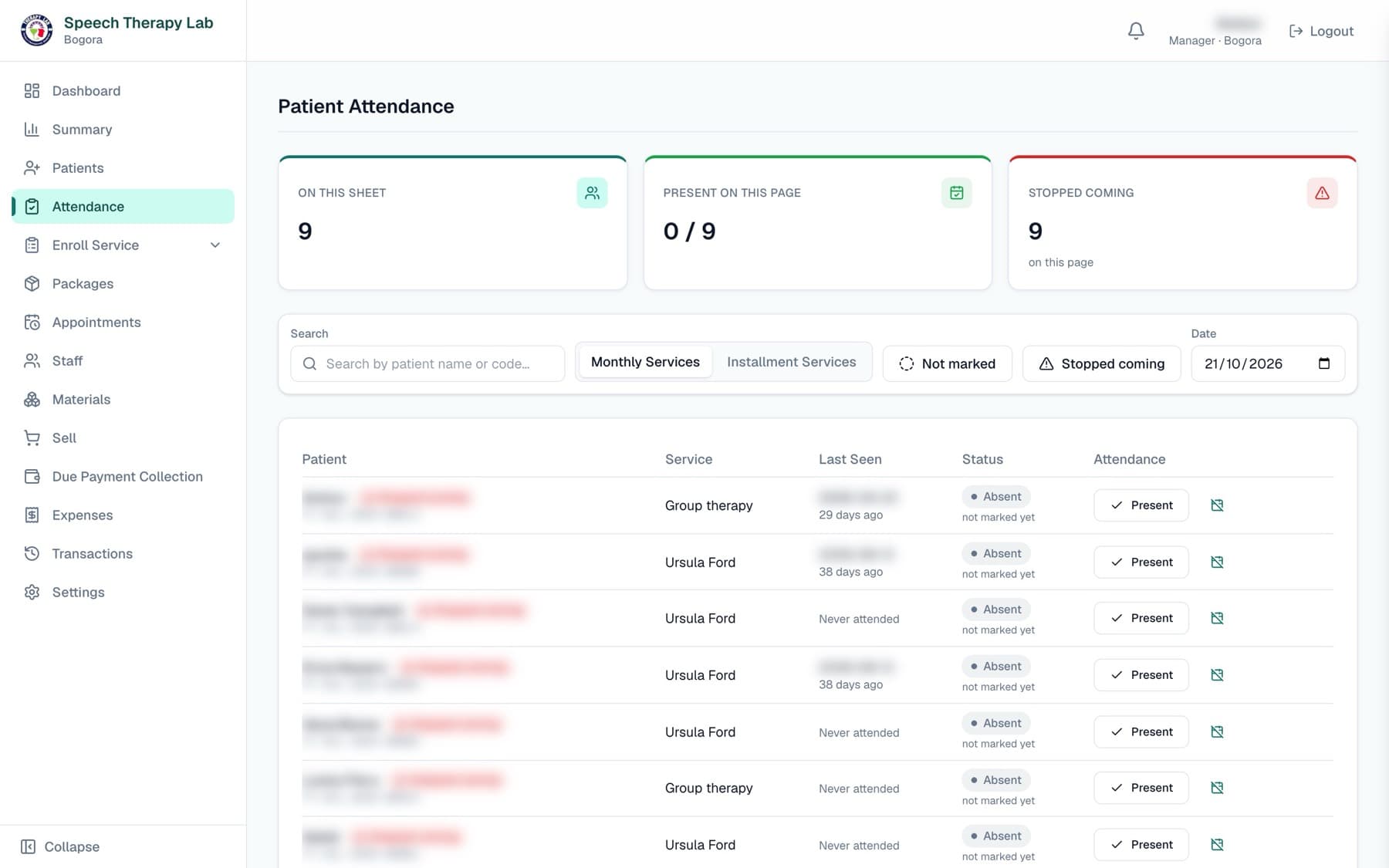Click the Materials icon in the sidebar

[32, 400]
